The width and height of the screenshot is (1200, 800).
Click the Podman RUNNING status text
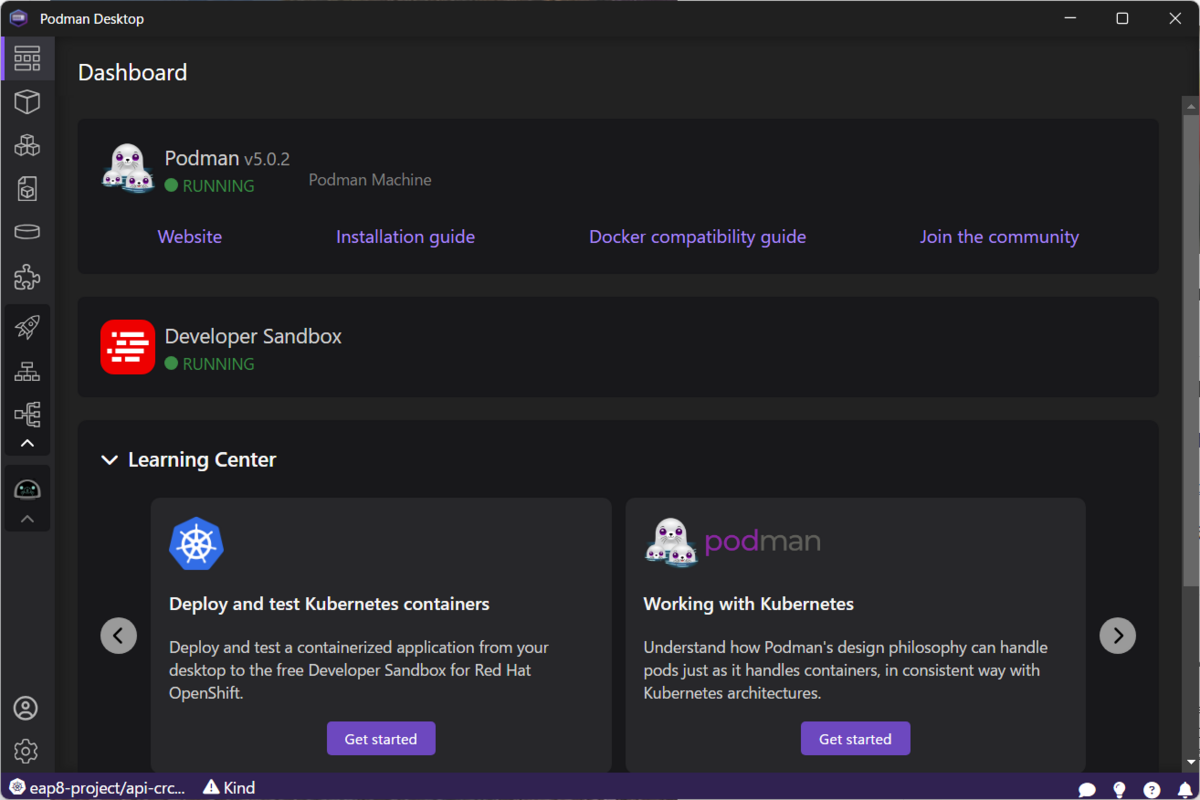tap(218, 186)
